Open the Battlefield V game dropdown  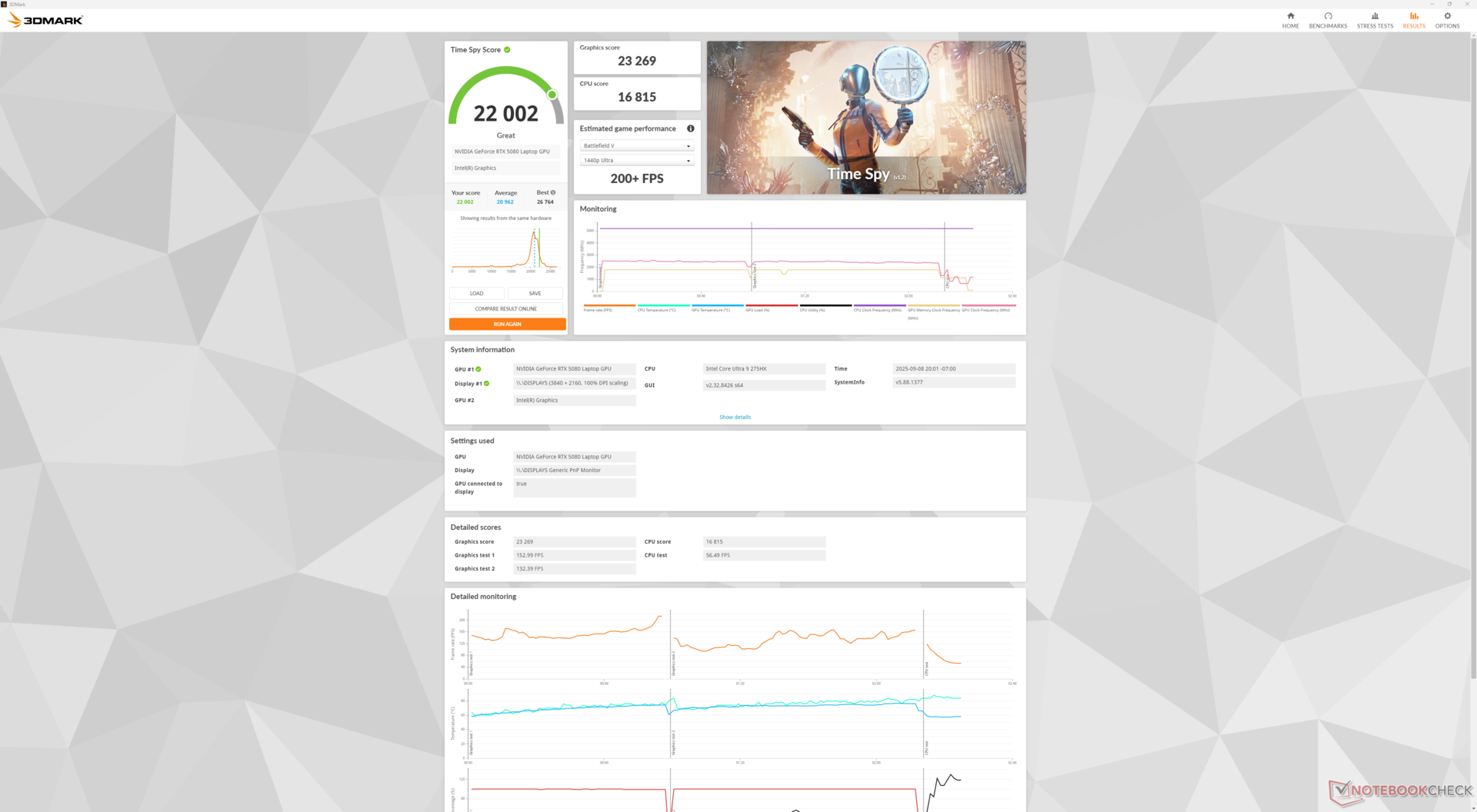tap(637, 145)
